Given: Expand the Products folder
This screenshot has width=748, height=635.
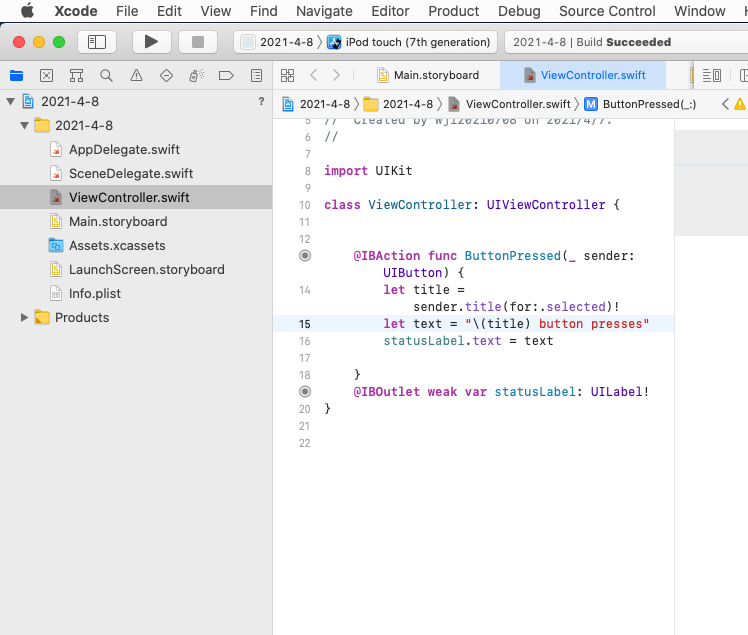Looking at the screenshot, I should pyautogui.click(x=24, y=317).
